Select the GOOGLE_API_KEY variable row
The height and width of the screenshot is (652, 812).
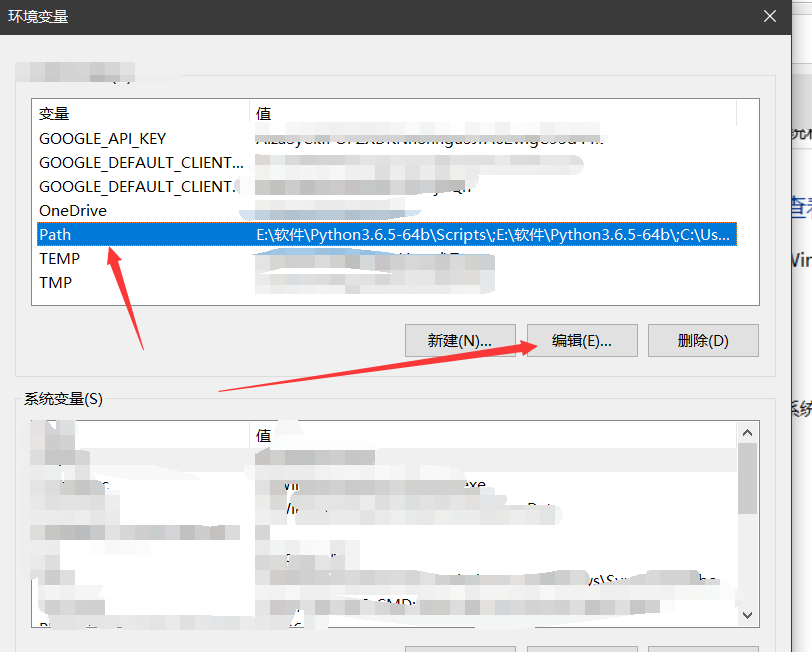tap(387, 139)
